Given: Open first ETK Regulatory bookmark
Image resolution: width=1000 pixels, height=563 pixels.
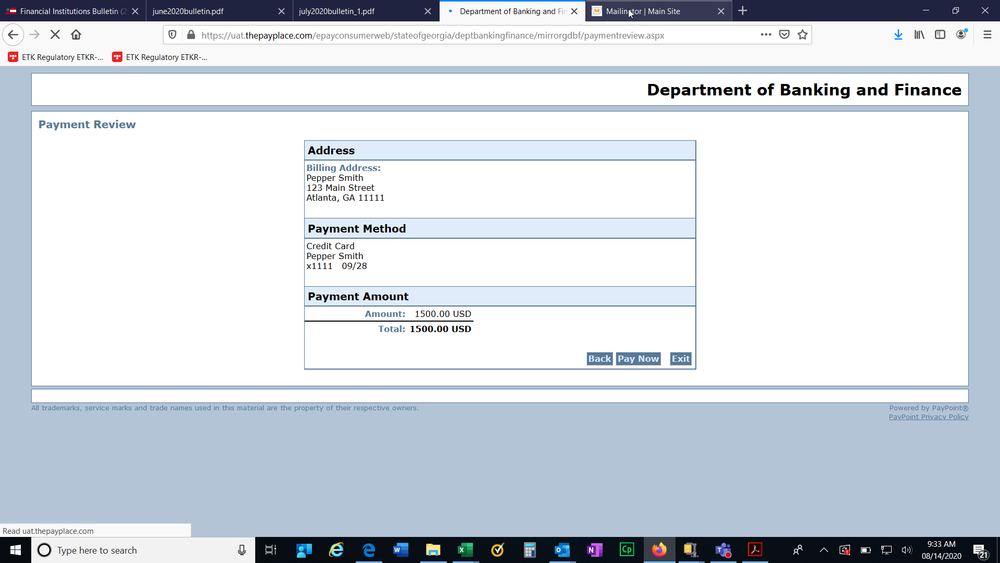Looking at the screenshot, I should point(56,57).
